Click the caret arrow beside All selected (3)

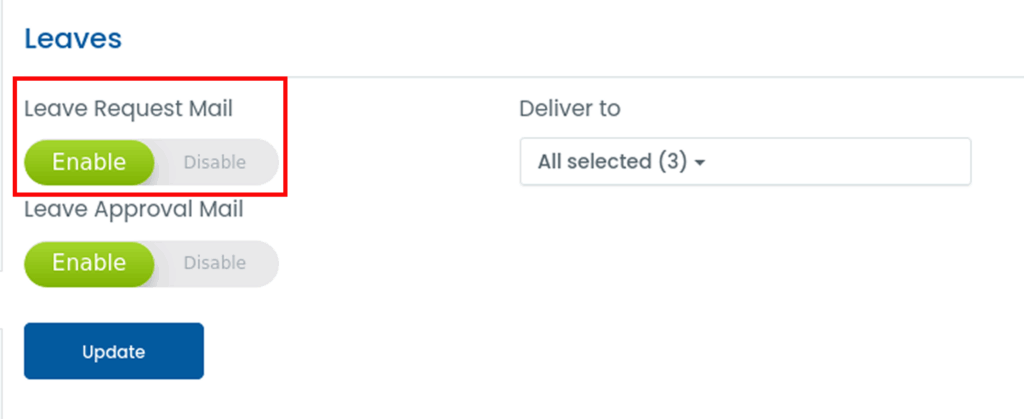[700, 162]
